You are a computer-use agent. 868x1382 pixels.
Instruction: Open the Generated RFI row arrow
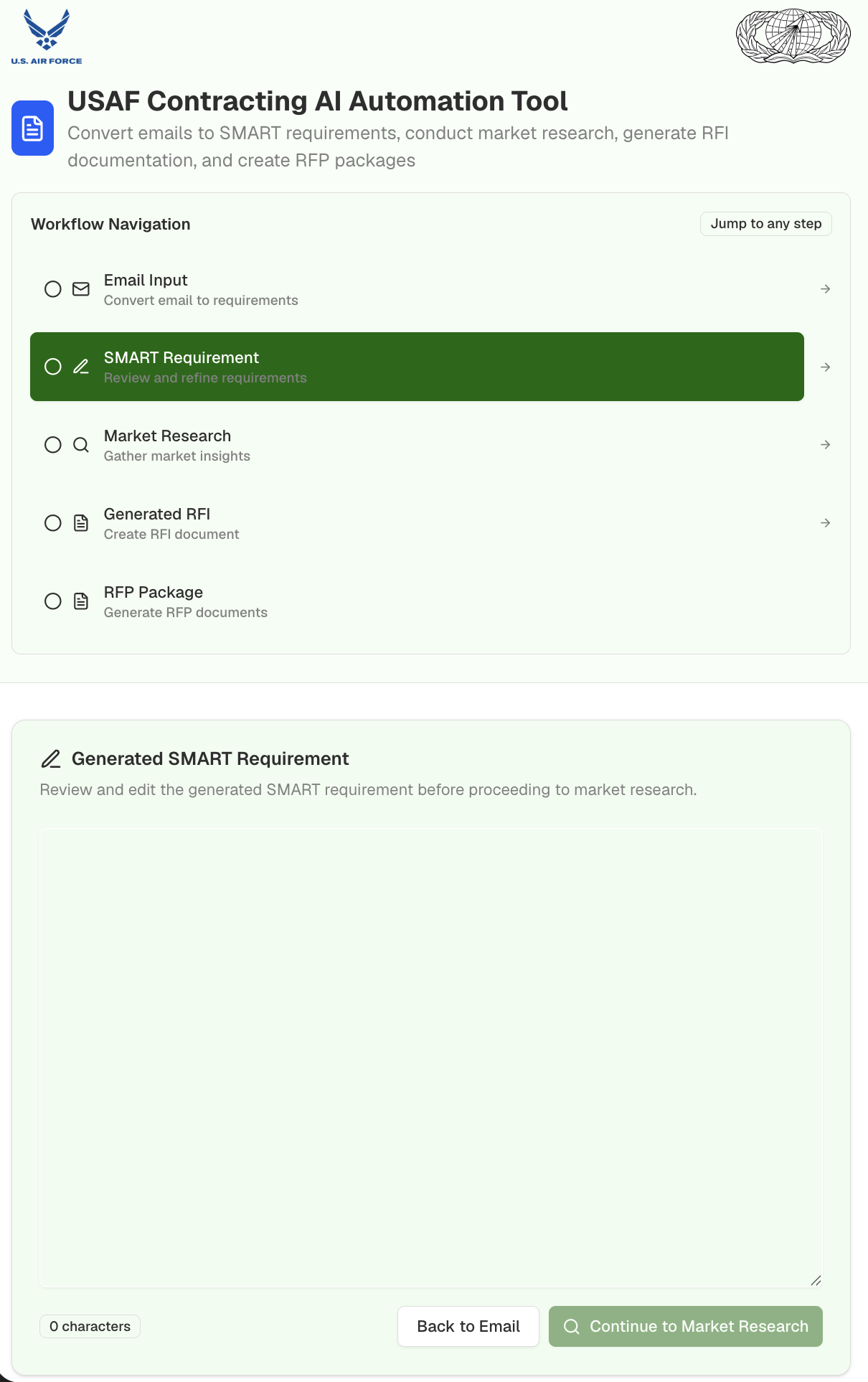(826, 523)
